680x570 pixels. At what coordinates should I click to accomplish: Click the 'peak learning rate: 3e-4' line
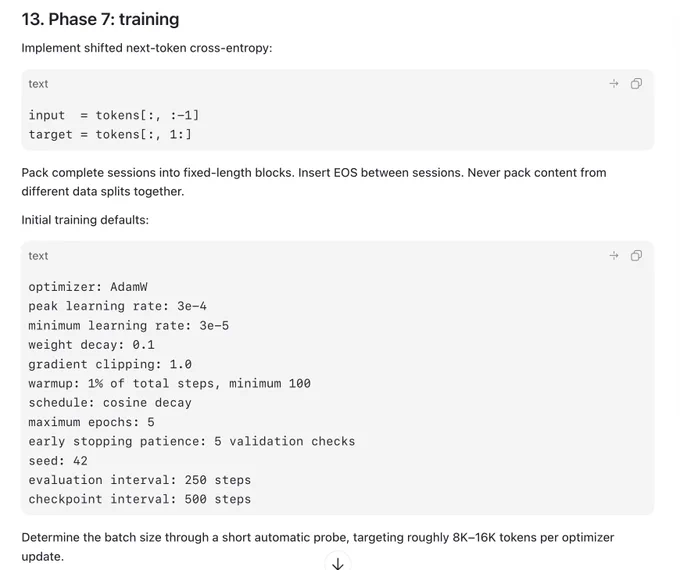118,306
